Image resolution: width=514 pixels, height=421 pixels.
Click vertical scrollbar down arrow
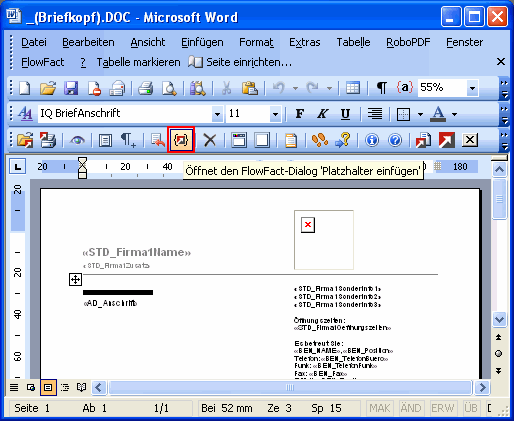coord(499,320)
